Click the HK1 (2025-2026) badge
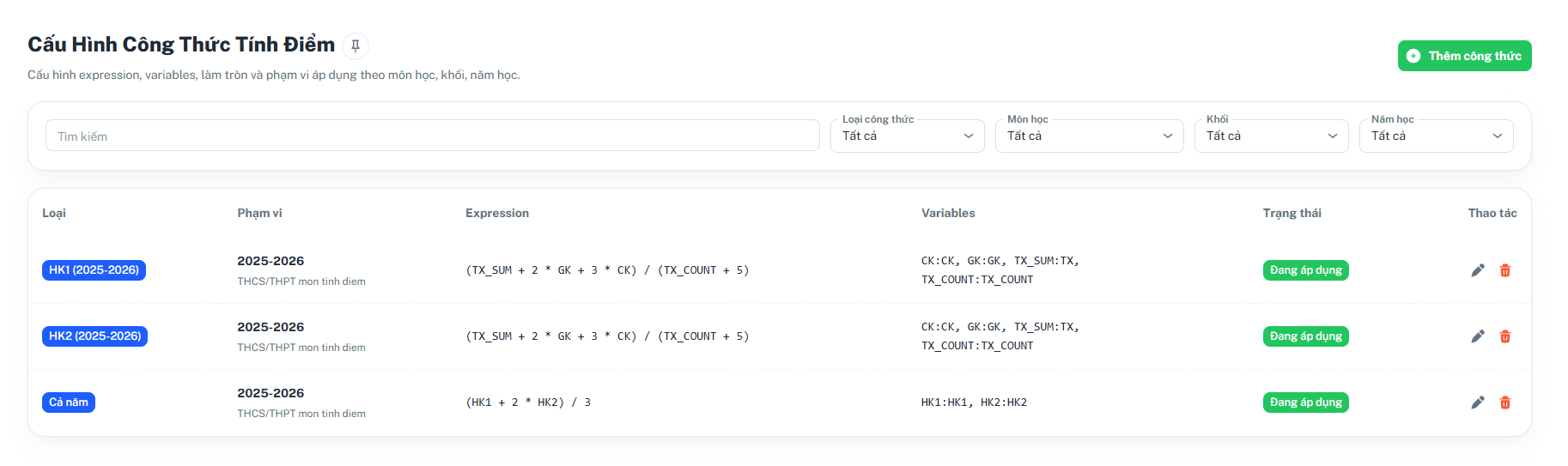1568x466 pixels. tap(94, 270)
